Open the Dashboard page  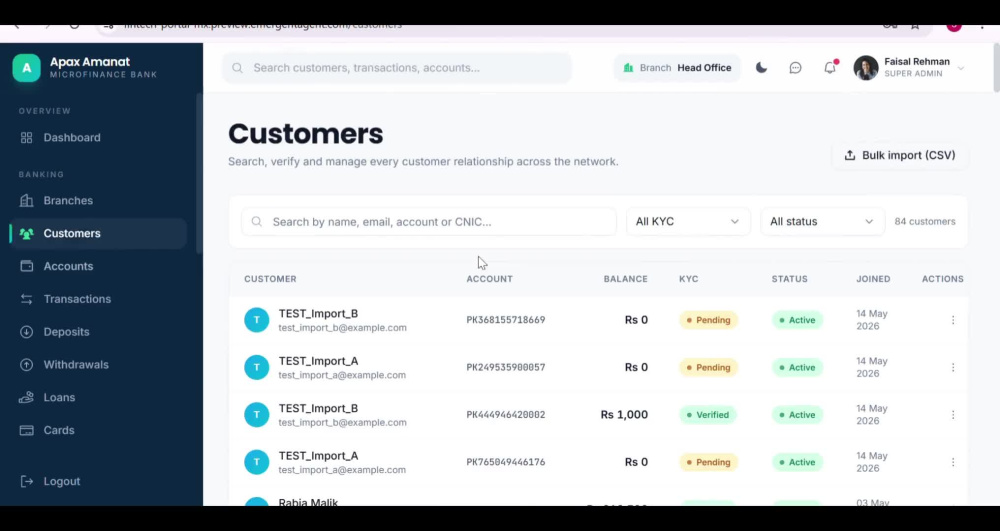tap(99, 138)
